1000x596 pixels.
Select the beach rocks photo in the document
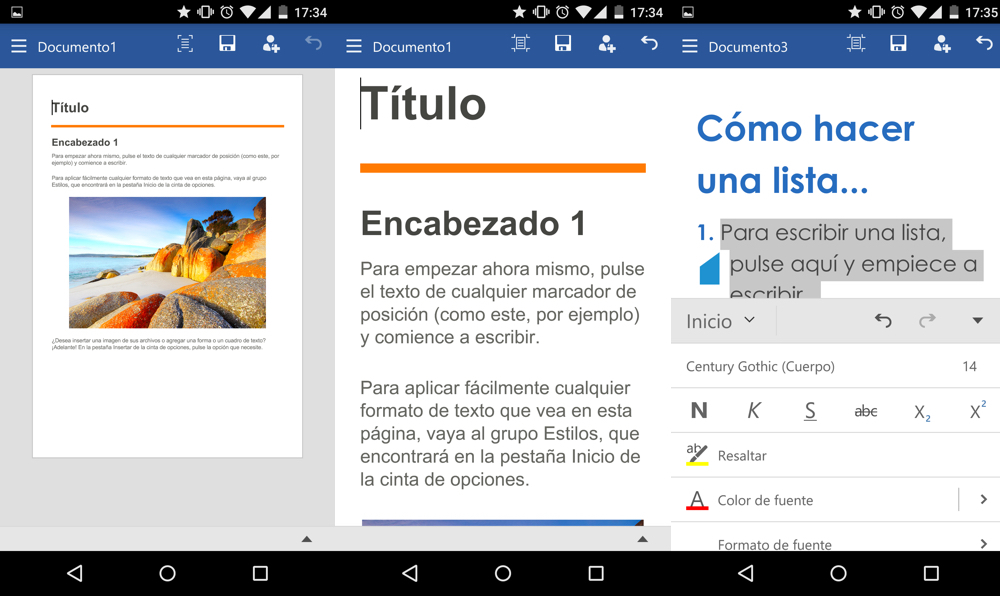click(167, 262)
